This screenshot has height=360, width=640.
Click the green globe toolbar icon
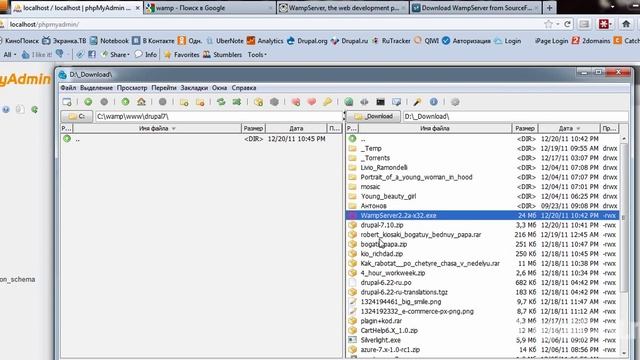(x=349, y=102)
